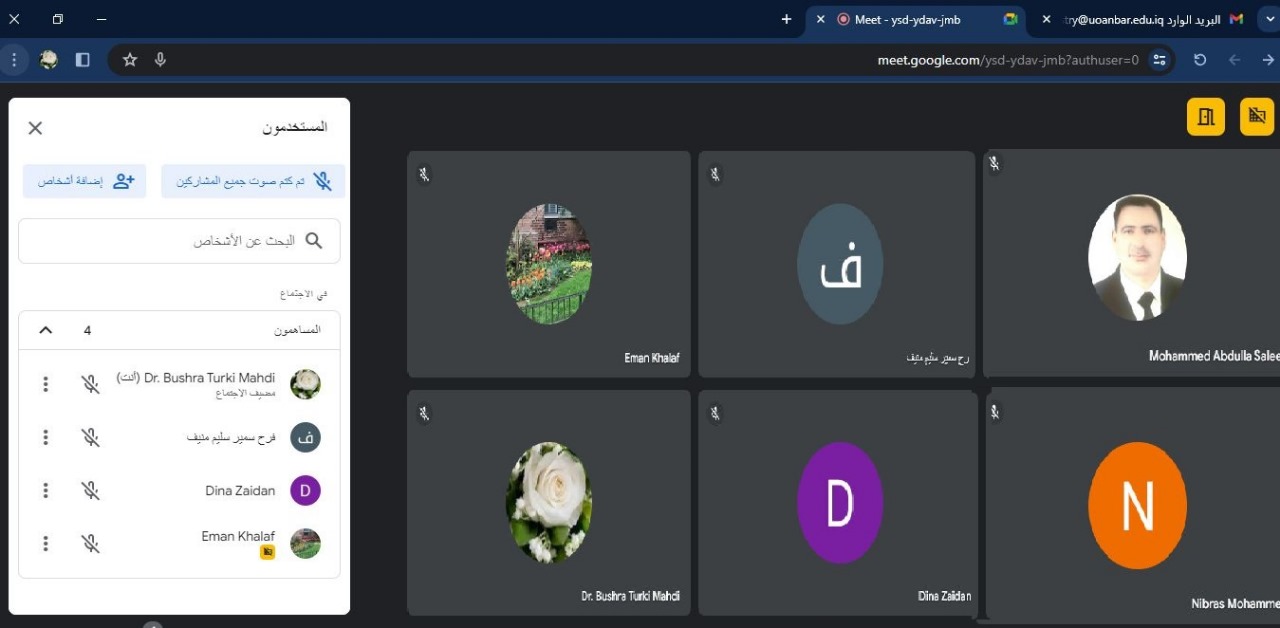
Task: Toggle microphone for Dr. Bushra Turki Mahdi
Action: point(91,384)
